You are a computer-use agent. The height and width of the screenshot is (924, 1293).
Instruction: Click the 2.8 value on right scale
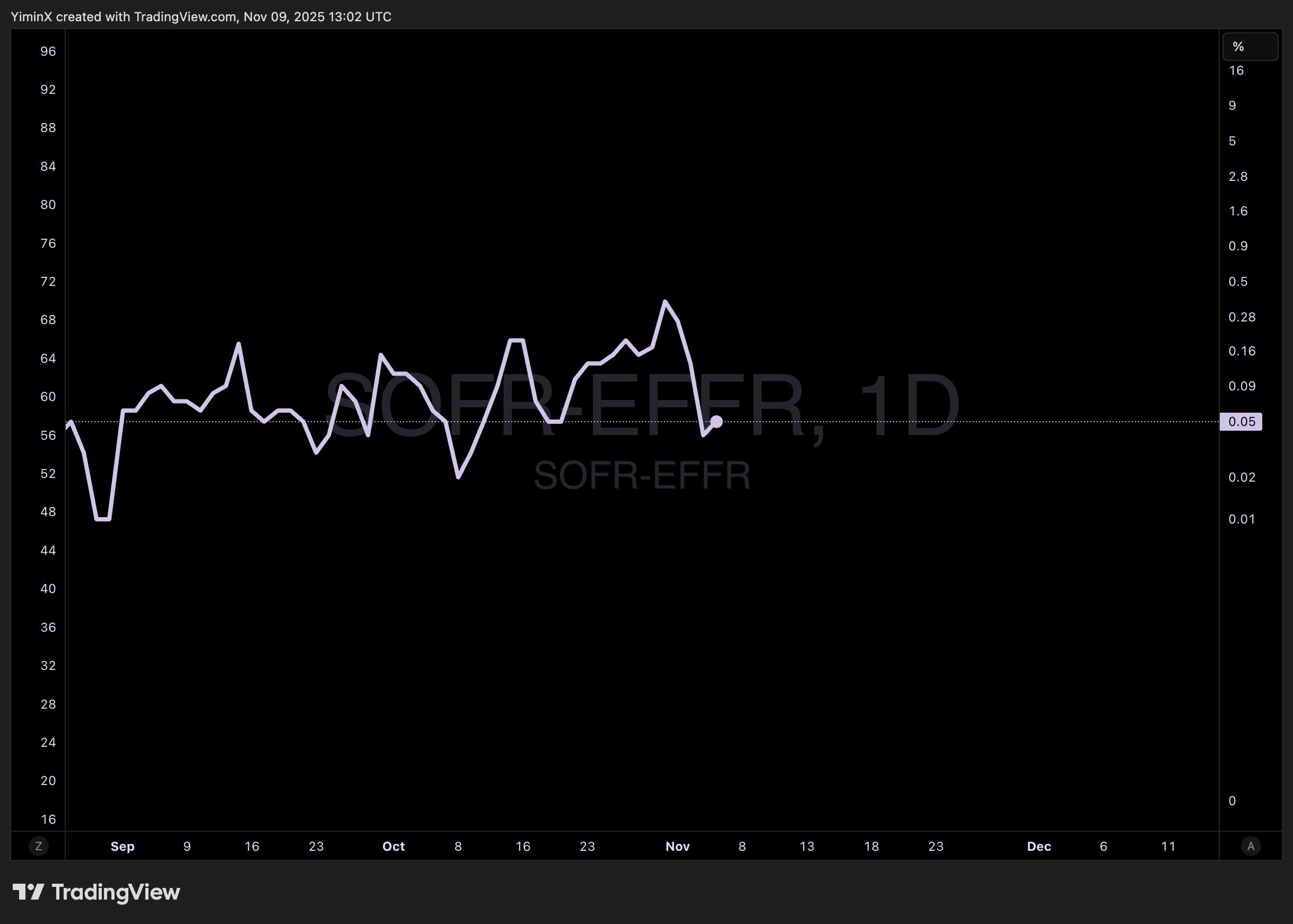[1238, 177]
